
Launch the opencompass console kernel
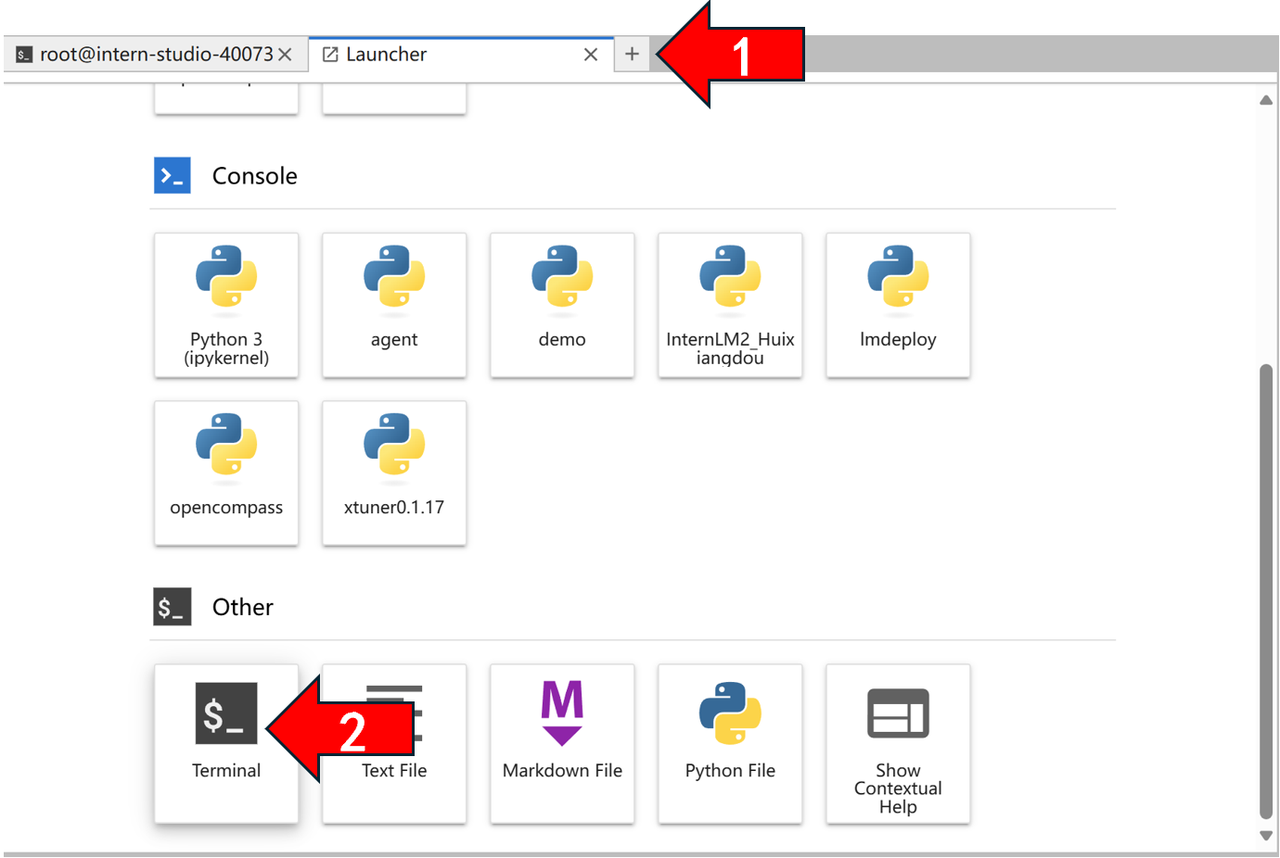(226, 473)
